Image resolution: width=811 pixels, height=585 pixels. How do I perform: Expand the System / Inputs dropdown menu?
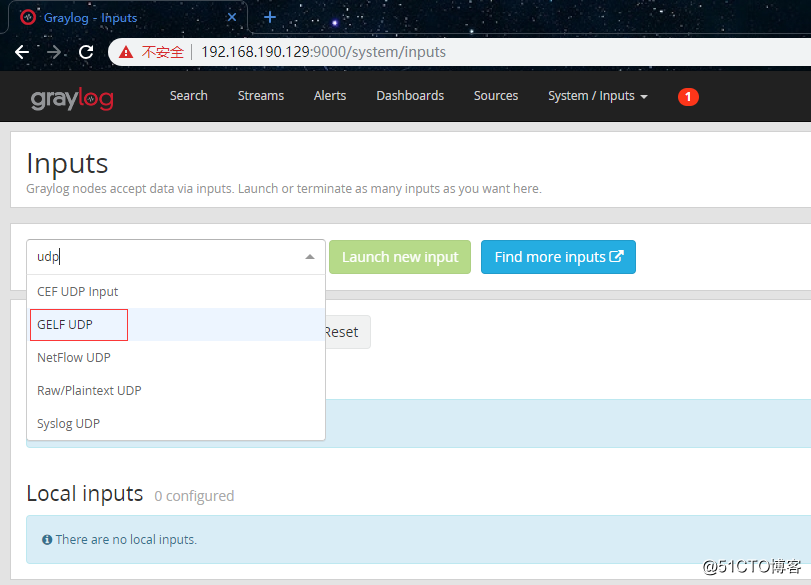(x=597, y=96)
